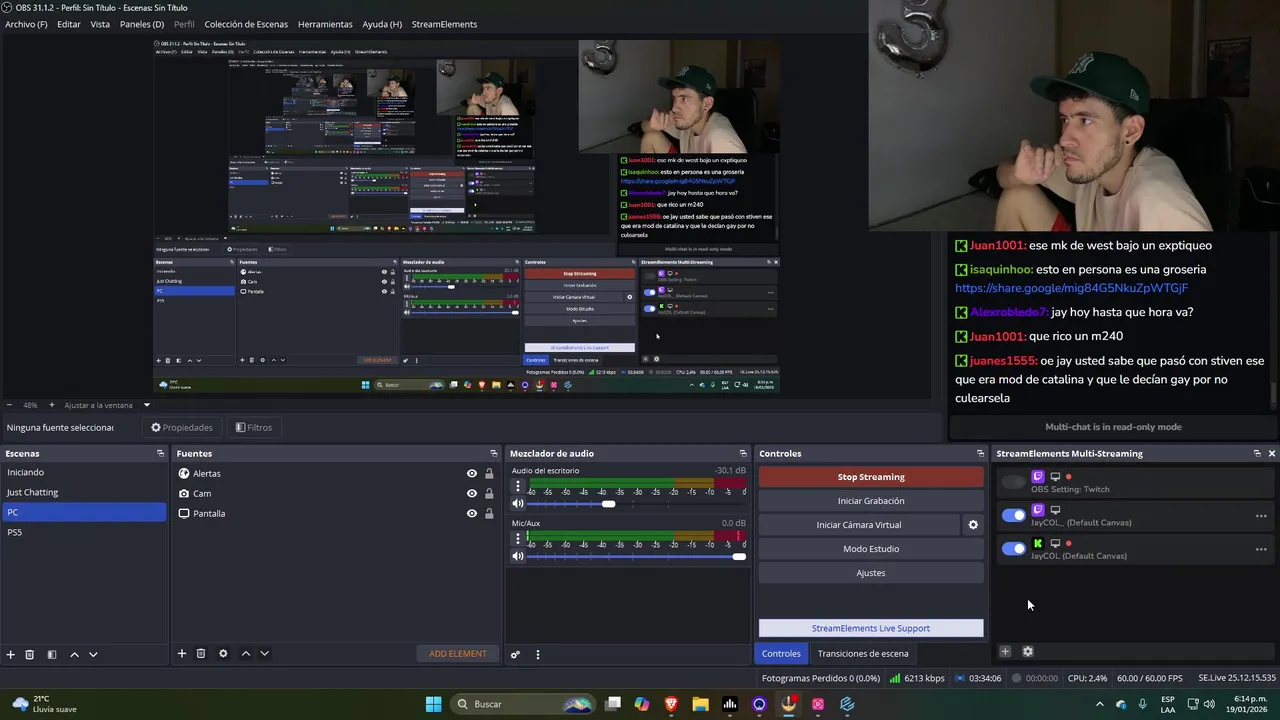Open more options for JayCOL Kick output
The height and width of the screenshot is (720, 1280).
(1261, 549)
